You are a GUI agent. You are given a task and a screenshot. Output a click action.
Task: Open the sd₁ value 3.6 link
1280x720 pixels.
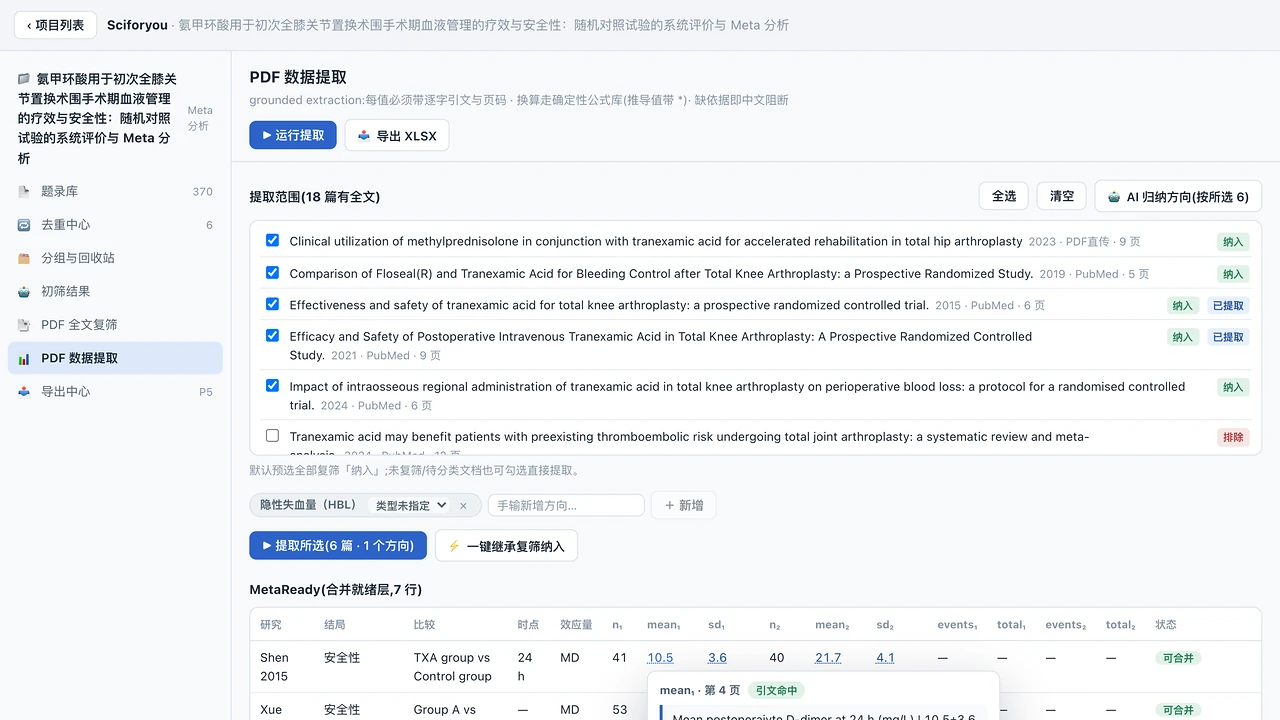tap(717, 658)
